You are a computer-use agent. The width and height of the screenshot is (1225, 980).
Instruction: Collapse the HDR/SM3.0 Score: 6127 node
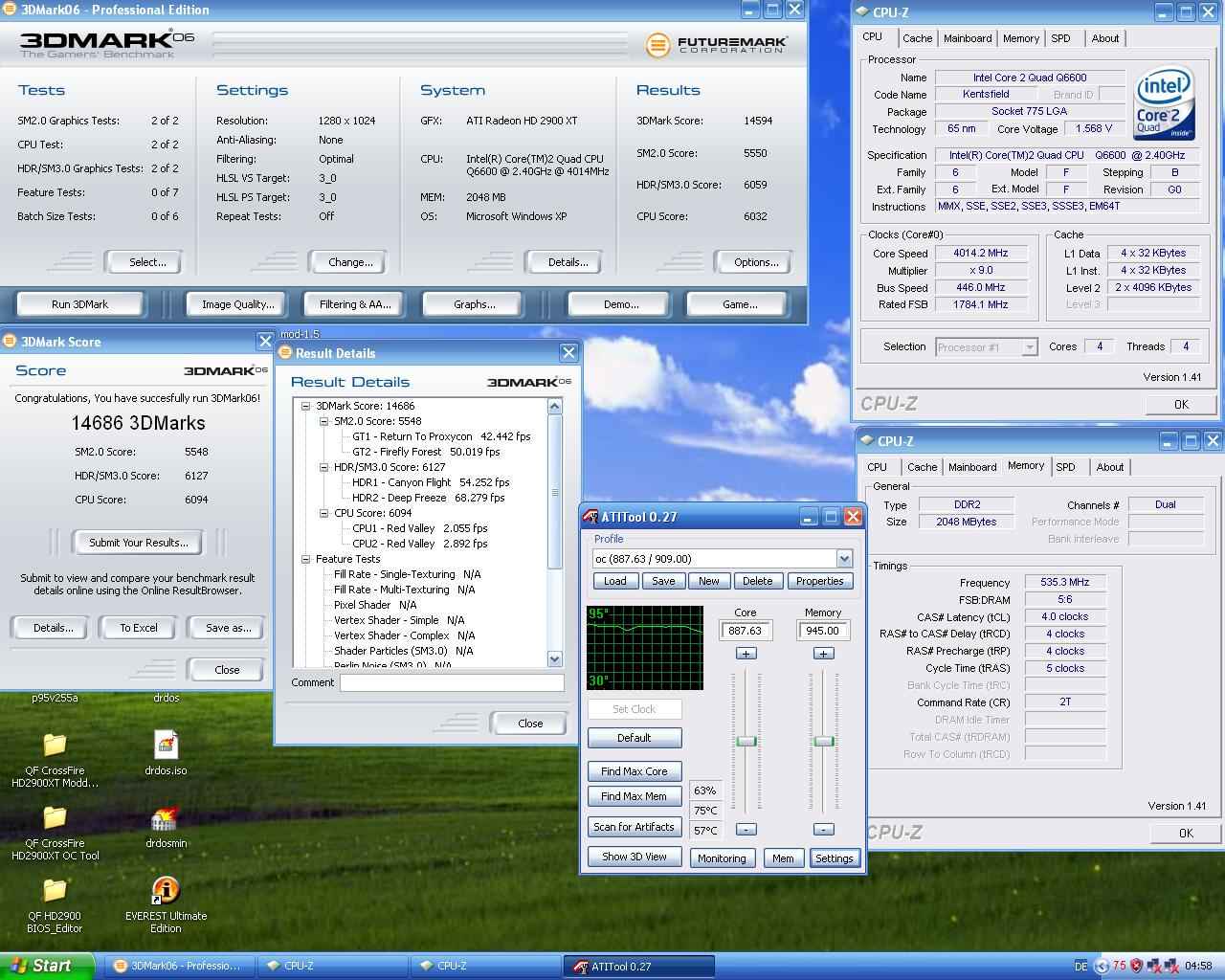coord(324,467)
